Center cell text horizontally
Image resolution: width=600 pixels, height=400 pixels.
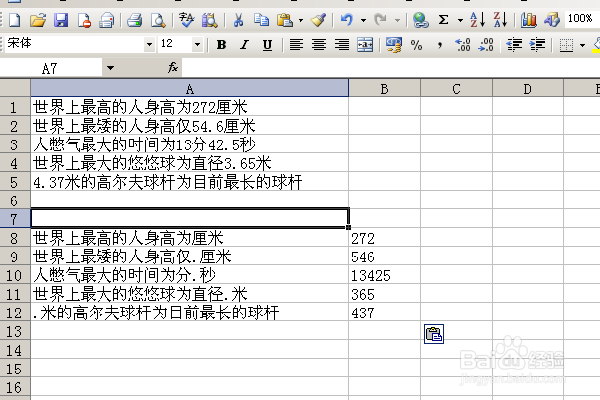coord(319,45)
